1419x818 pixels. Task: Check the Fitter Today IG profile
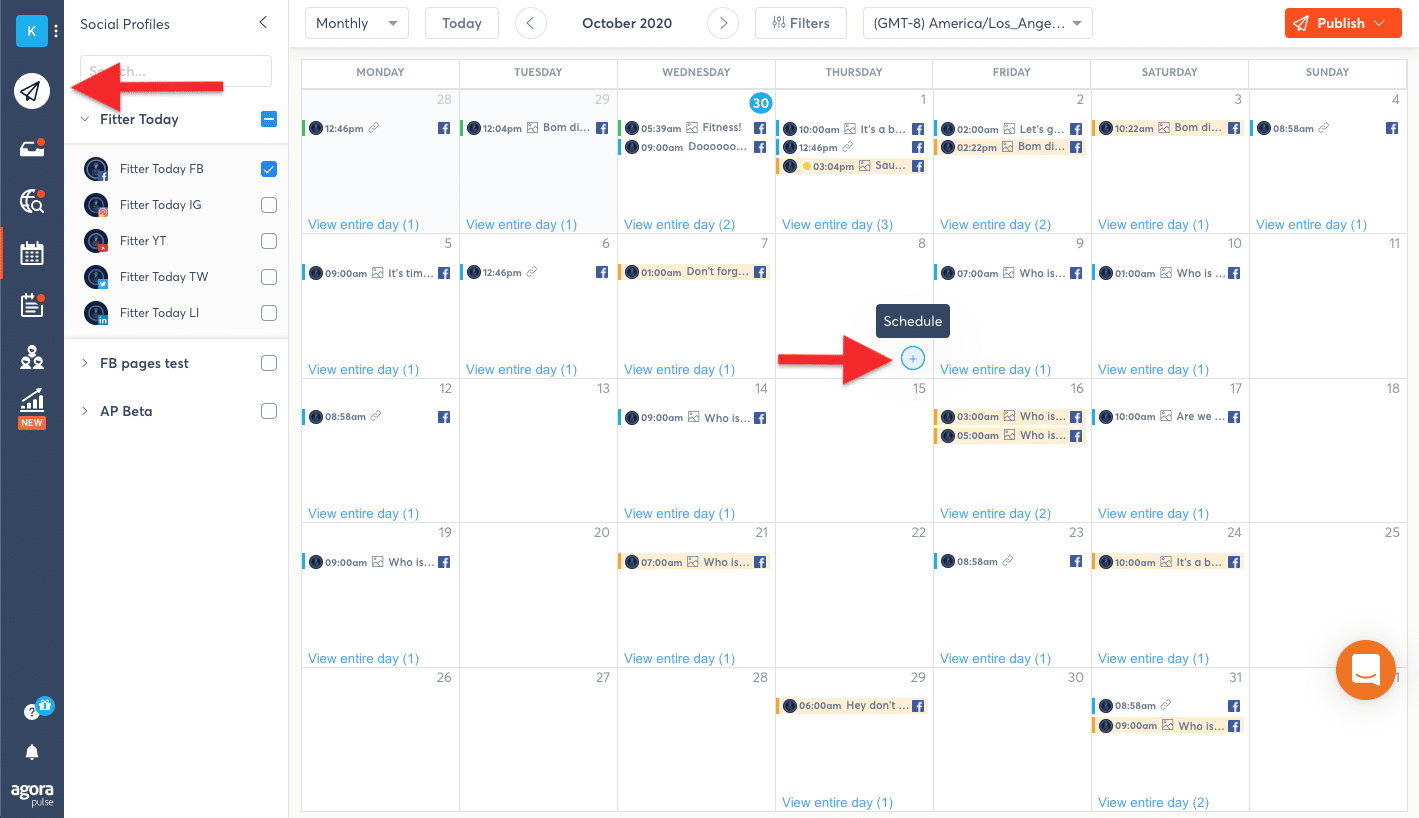pos(269,205)
